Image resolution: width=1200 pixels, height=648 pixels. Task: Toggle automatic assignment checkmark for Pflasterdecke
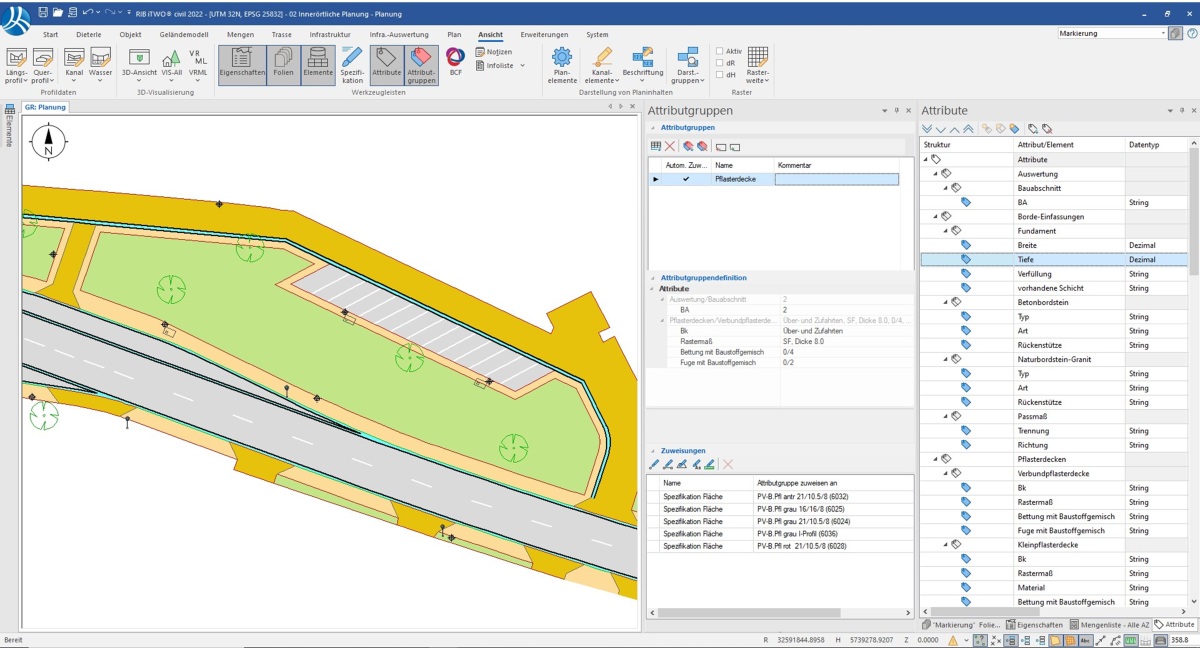click(686, 179)
